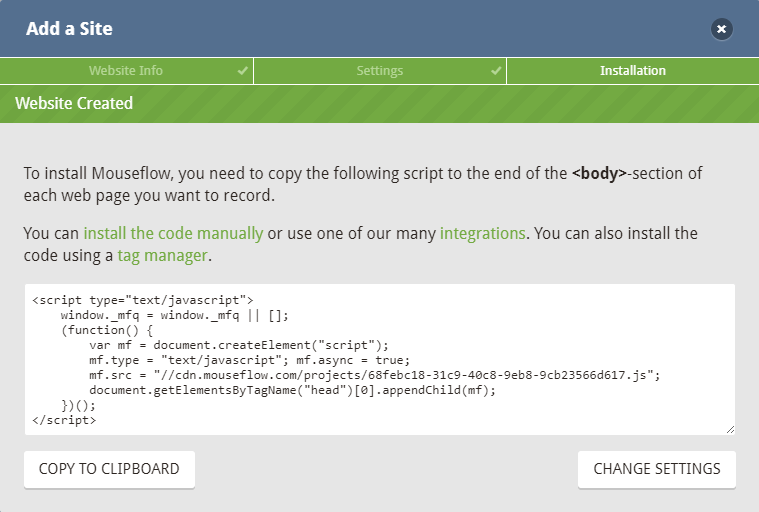This screenshot has height=512, width=759.
Task: Open the Settings step tab
Action: click(380, 71)
